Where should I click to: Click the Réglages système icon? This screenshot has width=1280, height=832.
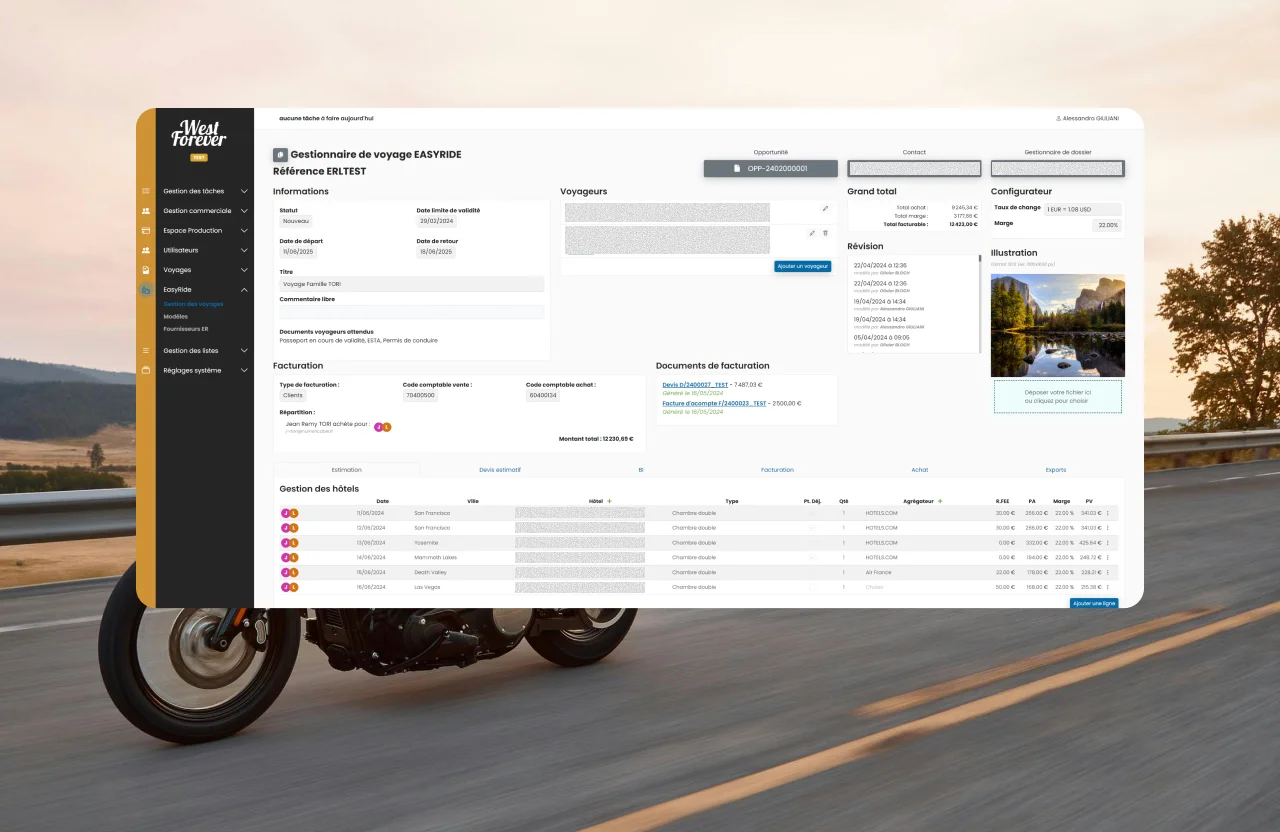point(146,370)
